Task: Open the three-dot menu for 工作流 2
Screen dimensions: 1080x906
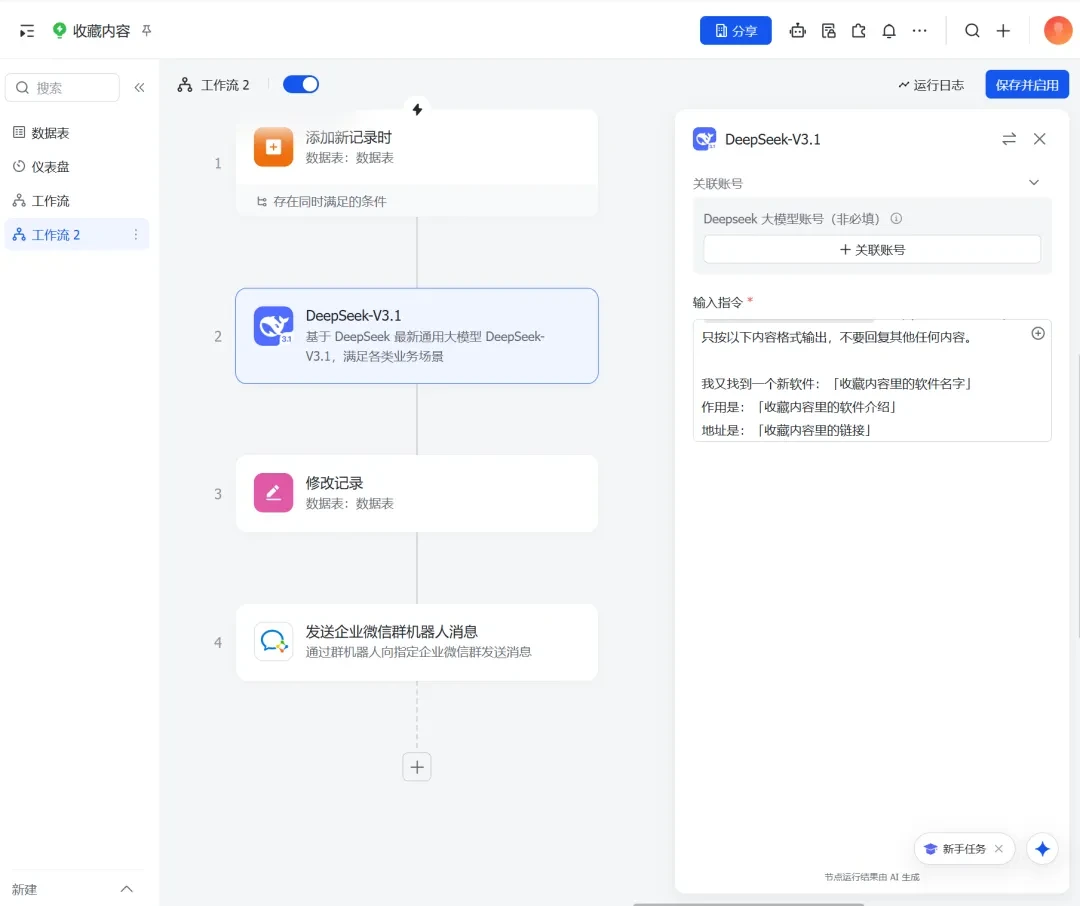Action: click(x=136, y=235)
